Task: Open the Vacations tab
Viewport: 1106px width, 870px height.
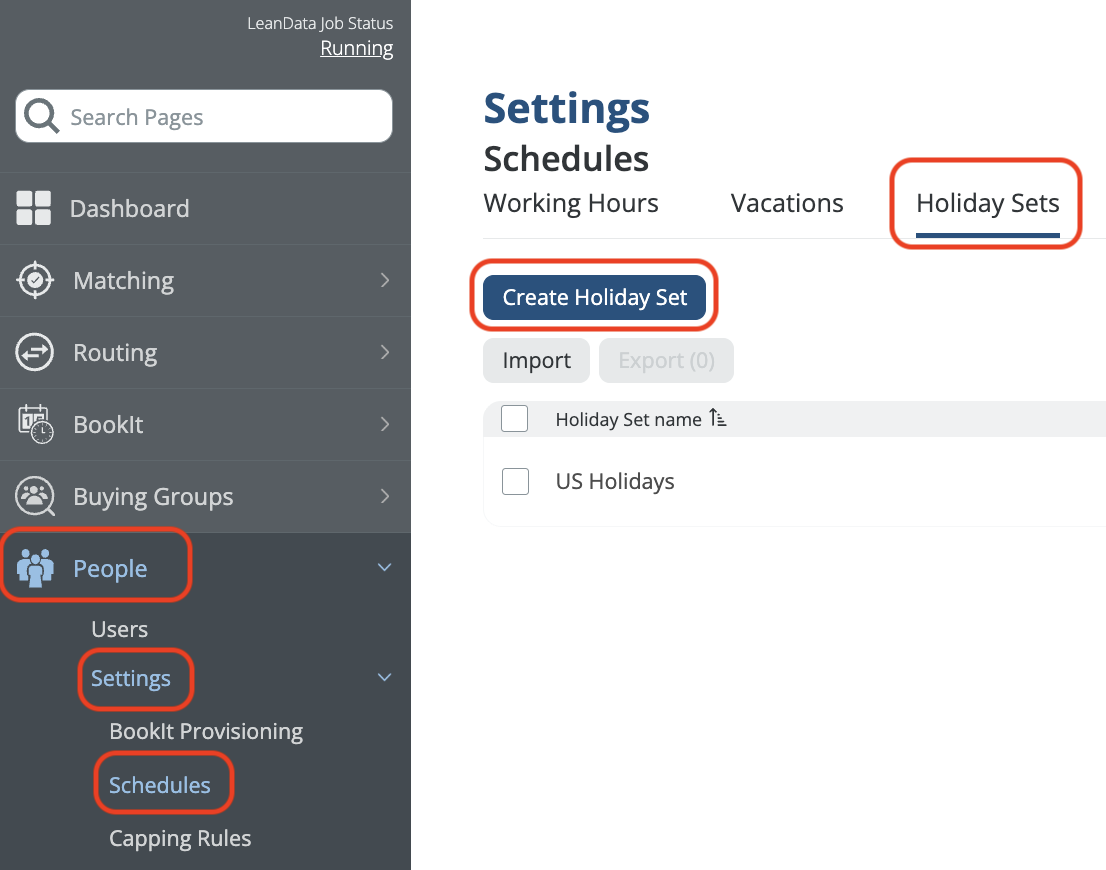Action: 787,203
